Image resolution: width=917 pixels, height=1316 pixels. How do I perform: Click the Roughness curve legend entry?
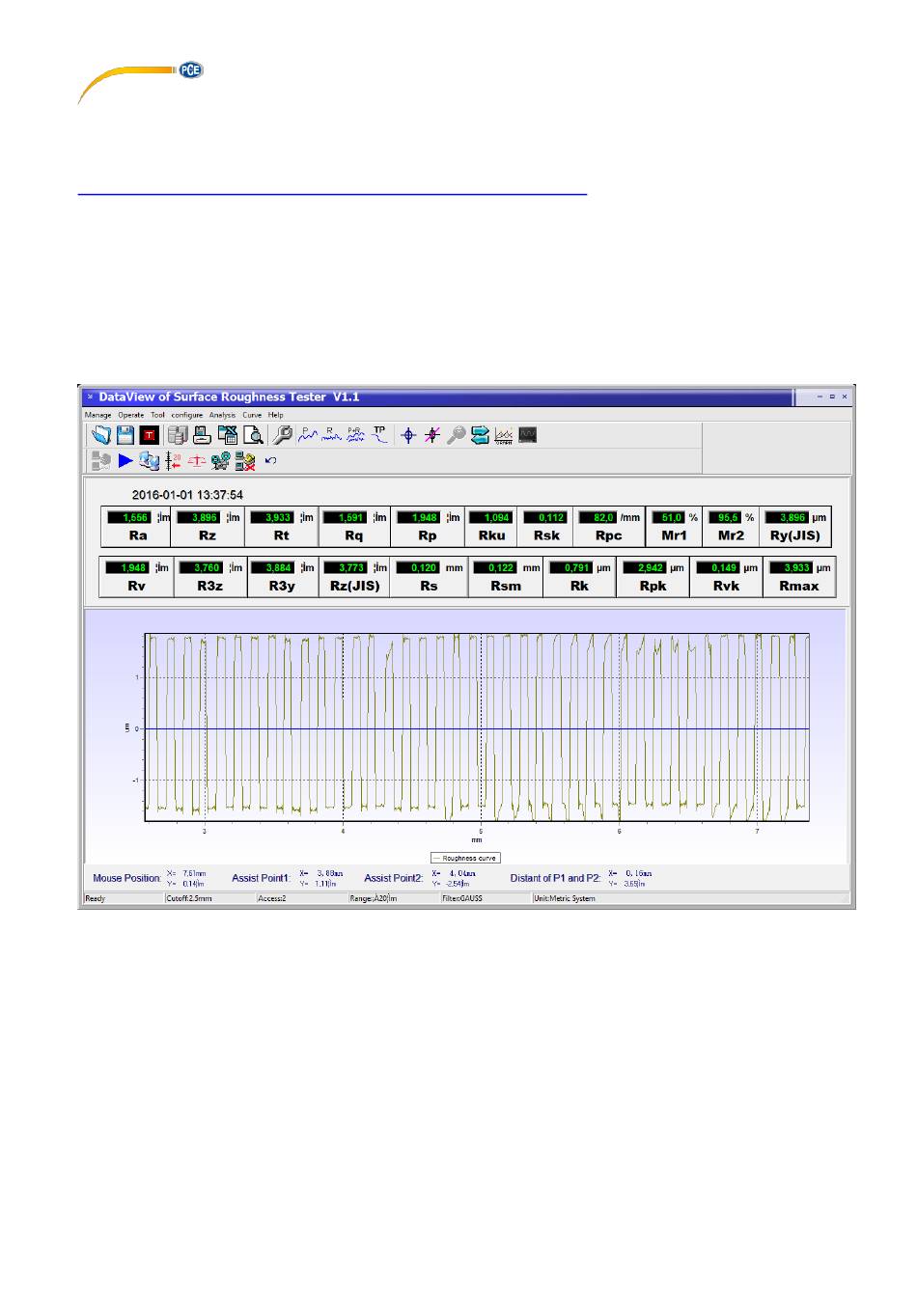tap(465, 858)
